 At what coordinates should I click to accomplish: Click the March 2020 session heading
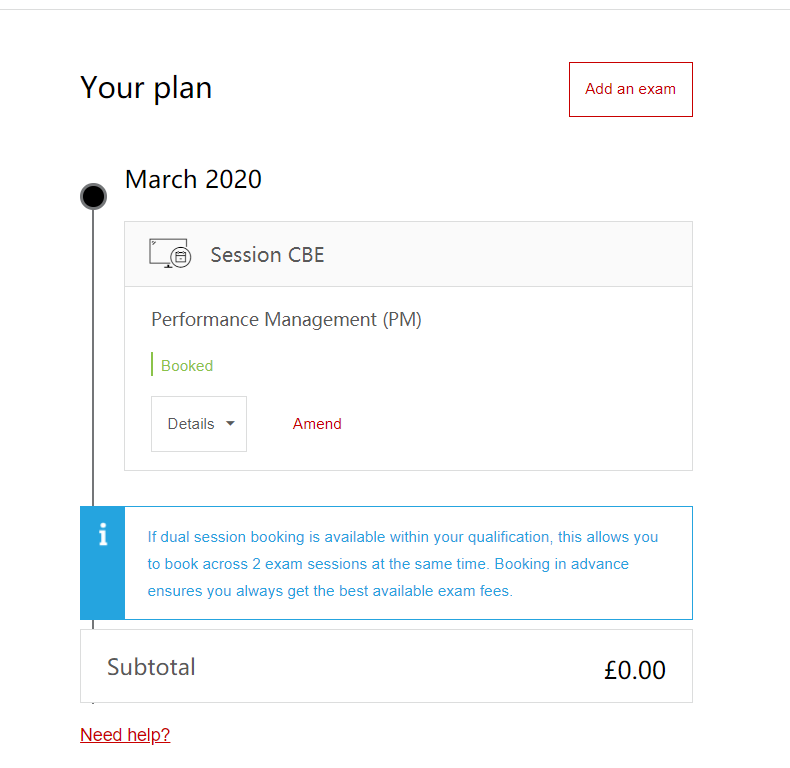pos(193,180)
